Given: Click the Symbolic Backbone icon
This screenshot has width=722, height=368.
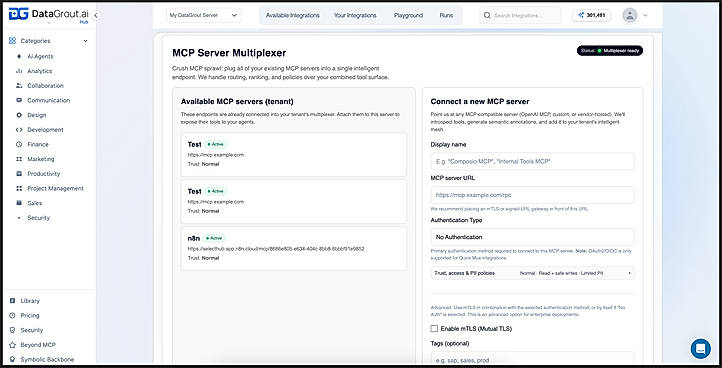Looking at the screenshot, I should [12, 359].
